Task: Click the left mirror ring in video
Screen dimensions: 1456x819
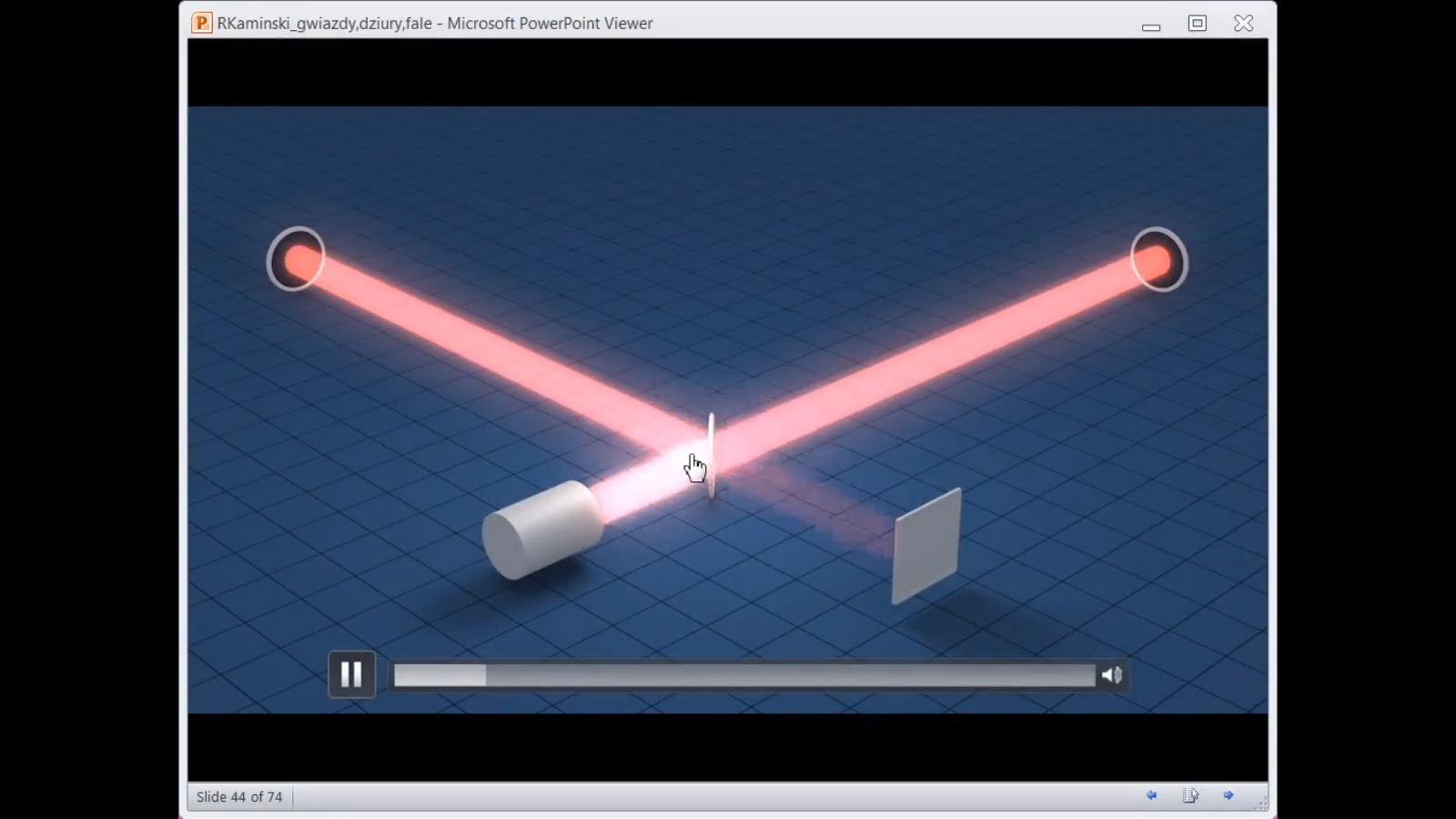Action: 296,259
